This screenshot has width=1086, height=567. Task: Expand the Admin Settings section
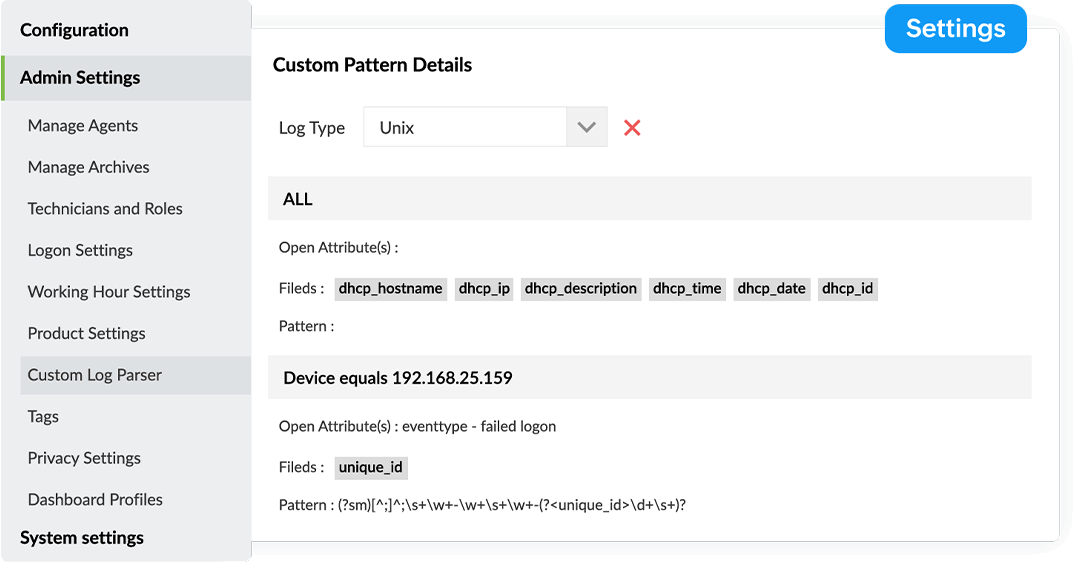coord(80,78)
